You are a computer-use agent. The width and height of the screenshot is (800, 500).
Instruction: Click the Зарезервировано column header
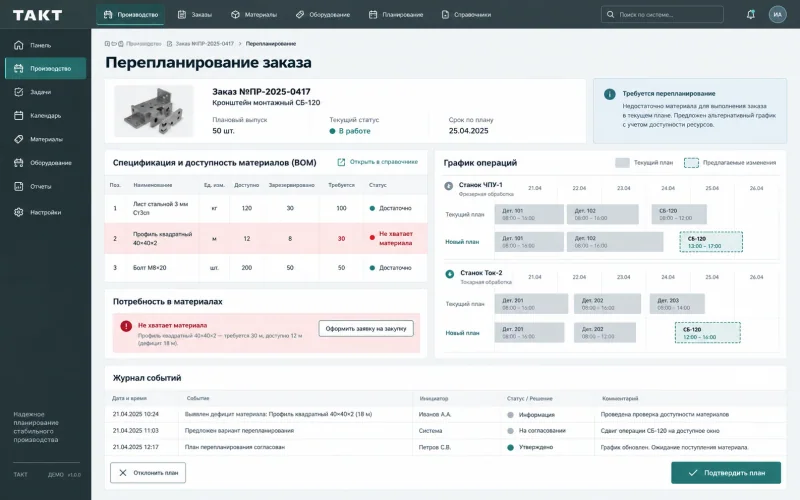(x=291, y=185)
